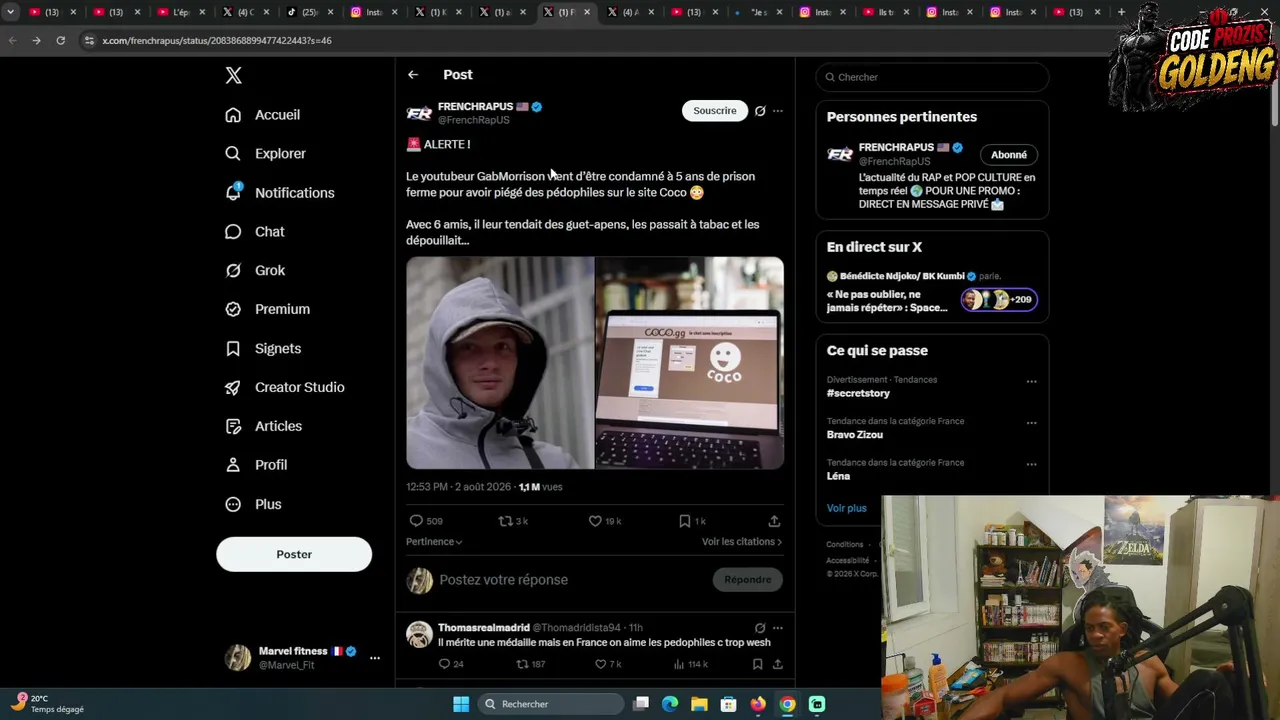Open more options for Léna trend
Viewport: 1280px width, 720px height.
pyautogui.click(x=1031, y=464)
